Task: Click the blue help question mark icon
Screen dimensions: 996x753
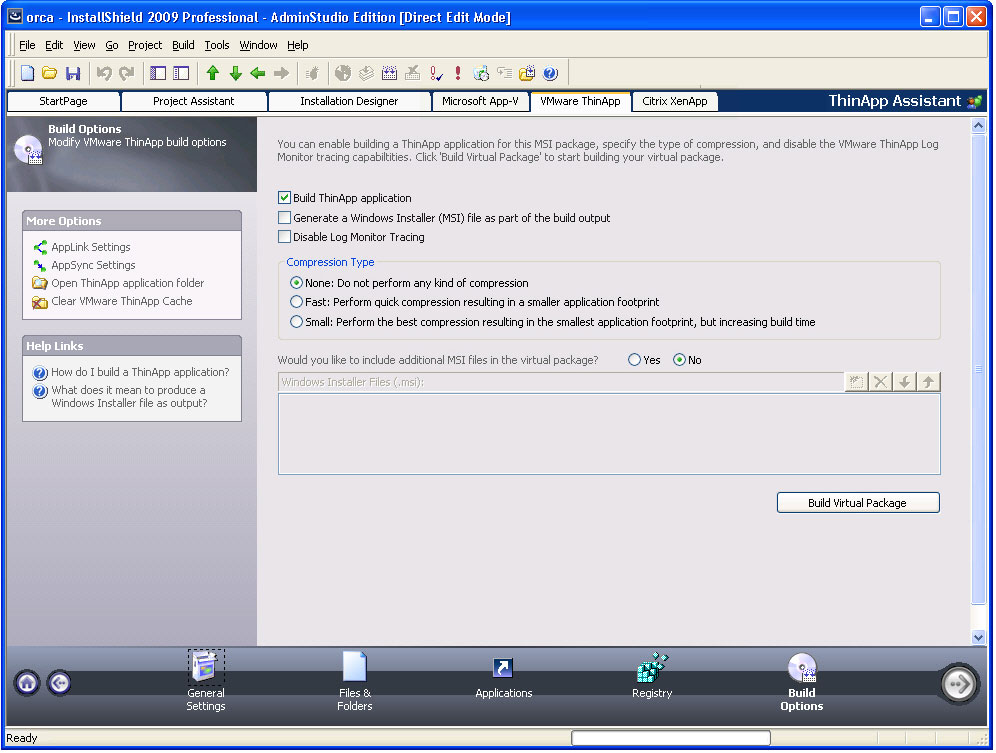Action: (550, 73)
